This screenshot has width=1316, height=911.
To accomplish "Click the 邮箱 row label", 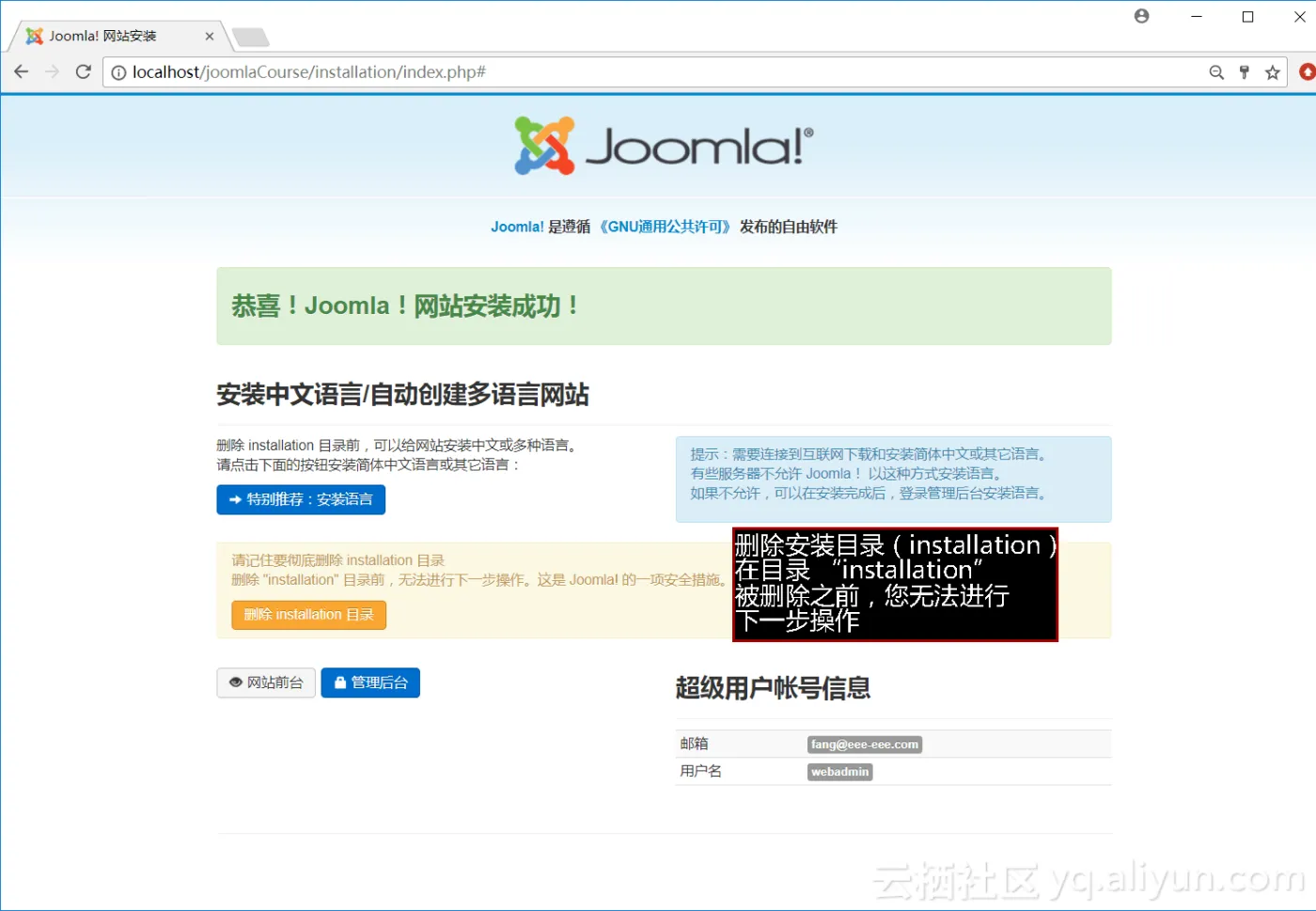I will pyautogui.click(x=695, y=744).
